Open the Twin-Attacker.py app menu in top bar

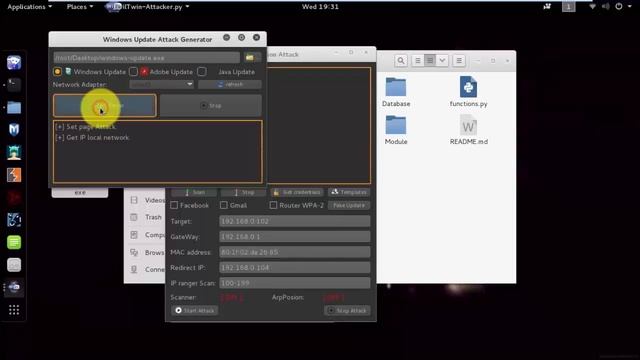tap(147, 7)
